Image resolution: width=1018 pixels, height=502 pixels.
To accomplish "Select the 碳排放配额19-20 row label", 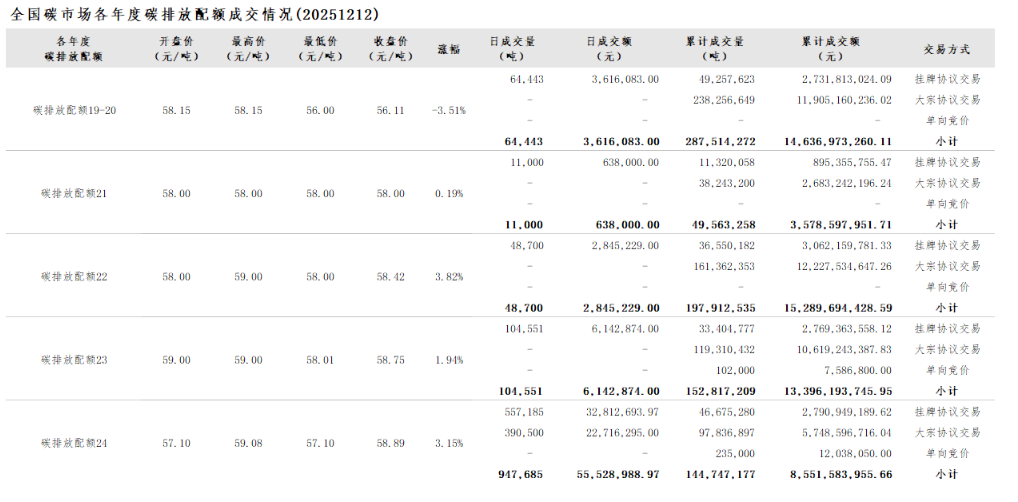I will 75,110.
